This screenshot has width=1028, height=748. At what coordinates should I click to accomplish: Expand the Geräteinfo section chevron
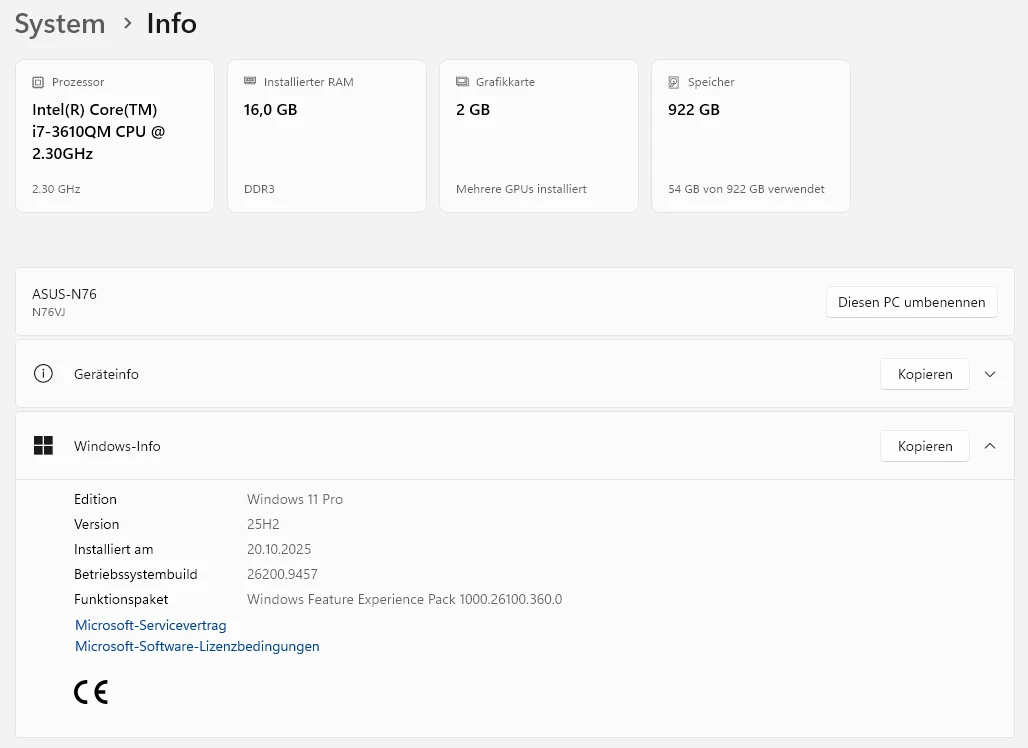990,374
